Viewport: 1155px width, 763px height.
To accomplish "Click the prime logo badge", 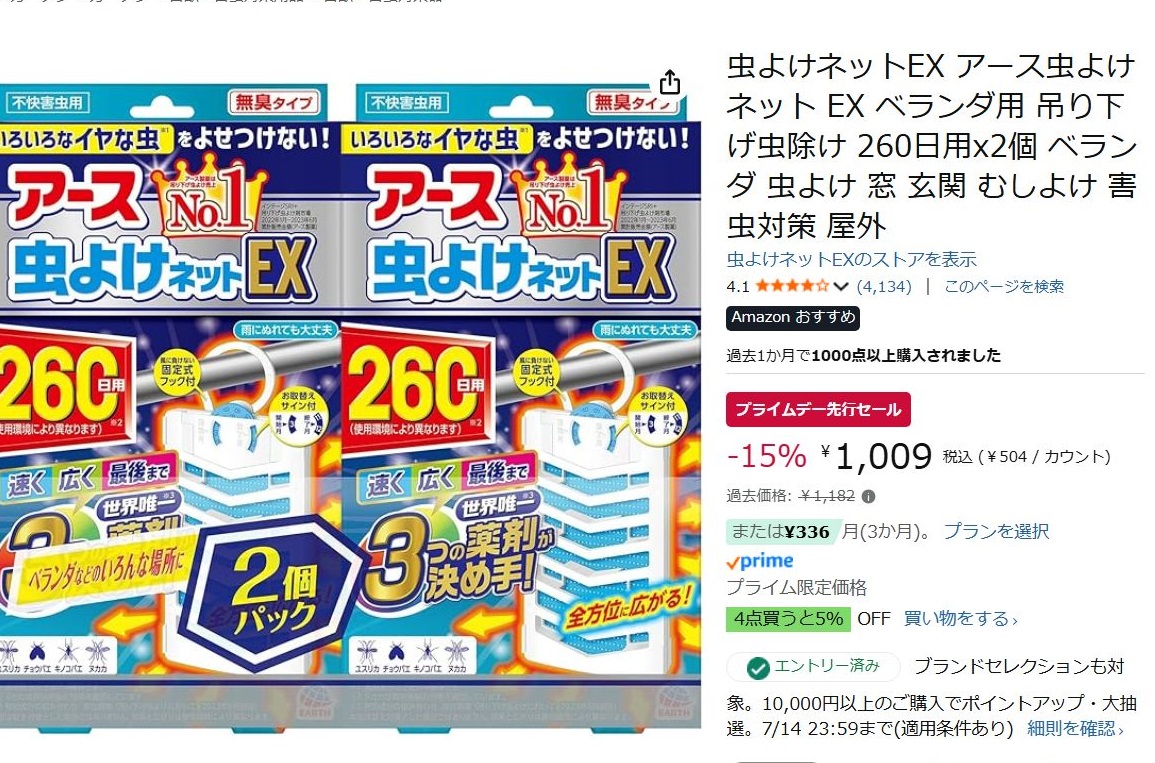I will tap(759, 561).
